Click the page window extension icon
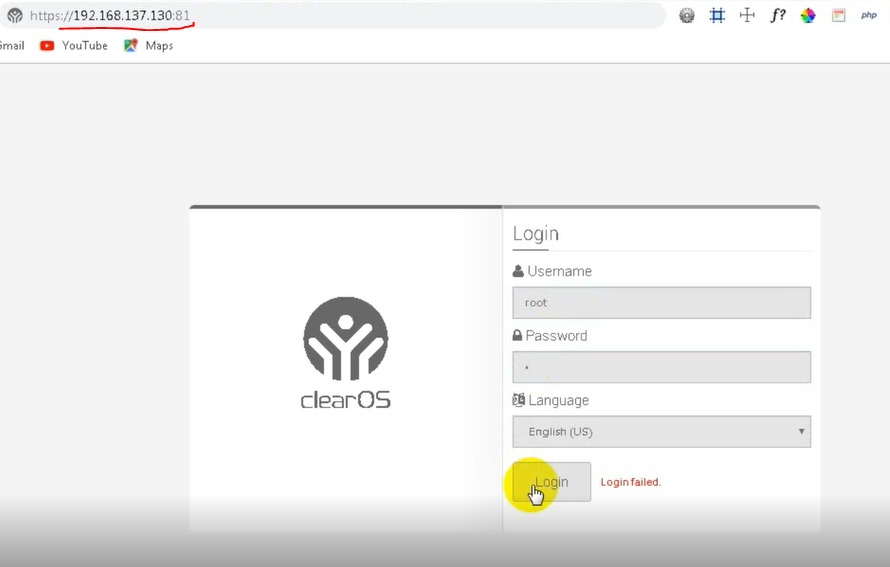The width and height of the screenshot is (890, 567). [x=838, y=15]
